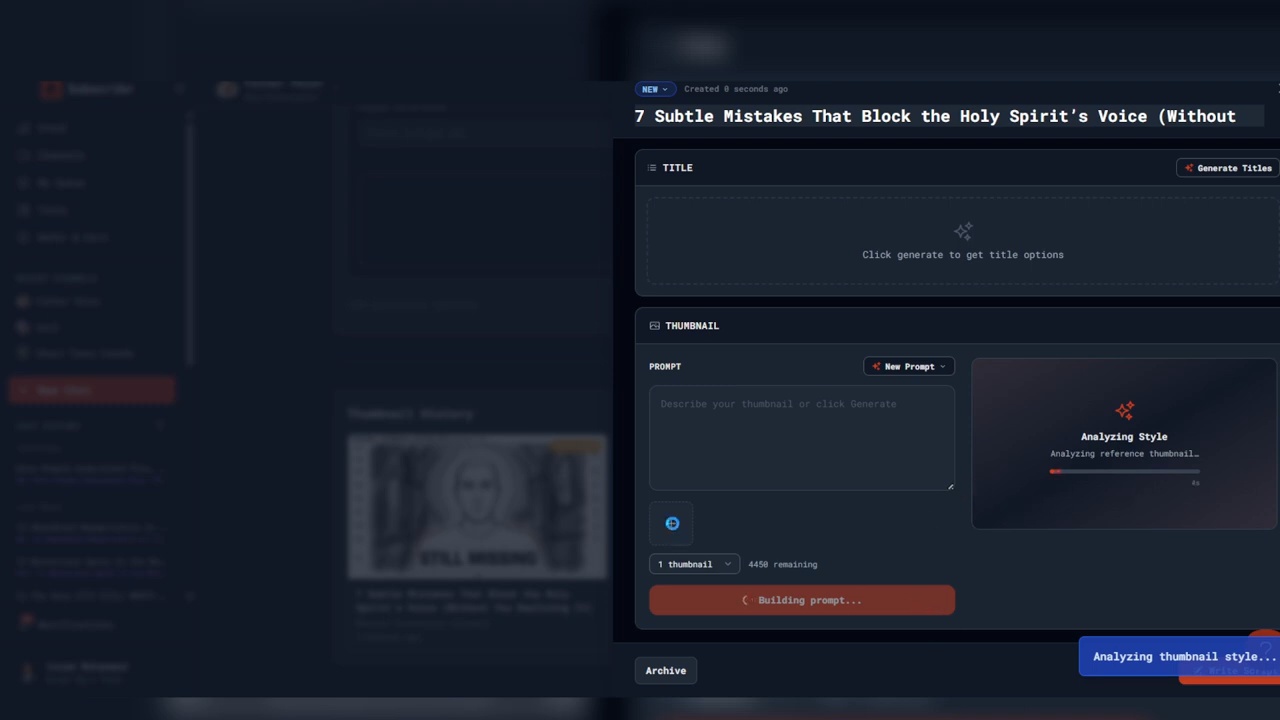This screenshot has width=1280, height=720.
Task: Click the Generate Titles button
Action: click(x=1228, y=168)
